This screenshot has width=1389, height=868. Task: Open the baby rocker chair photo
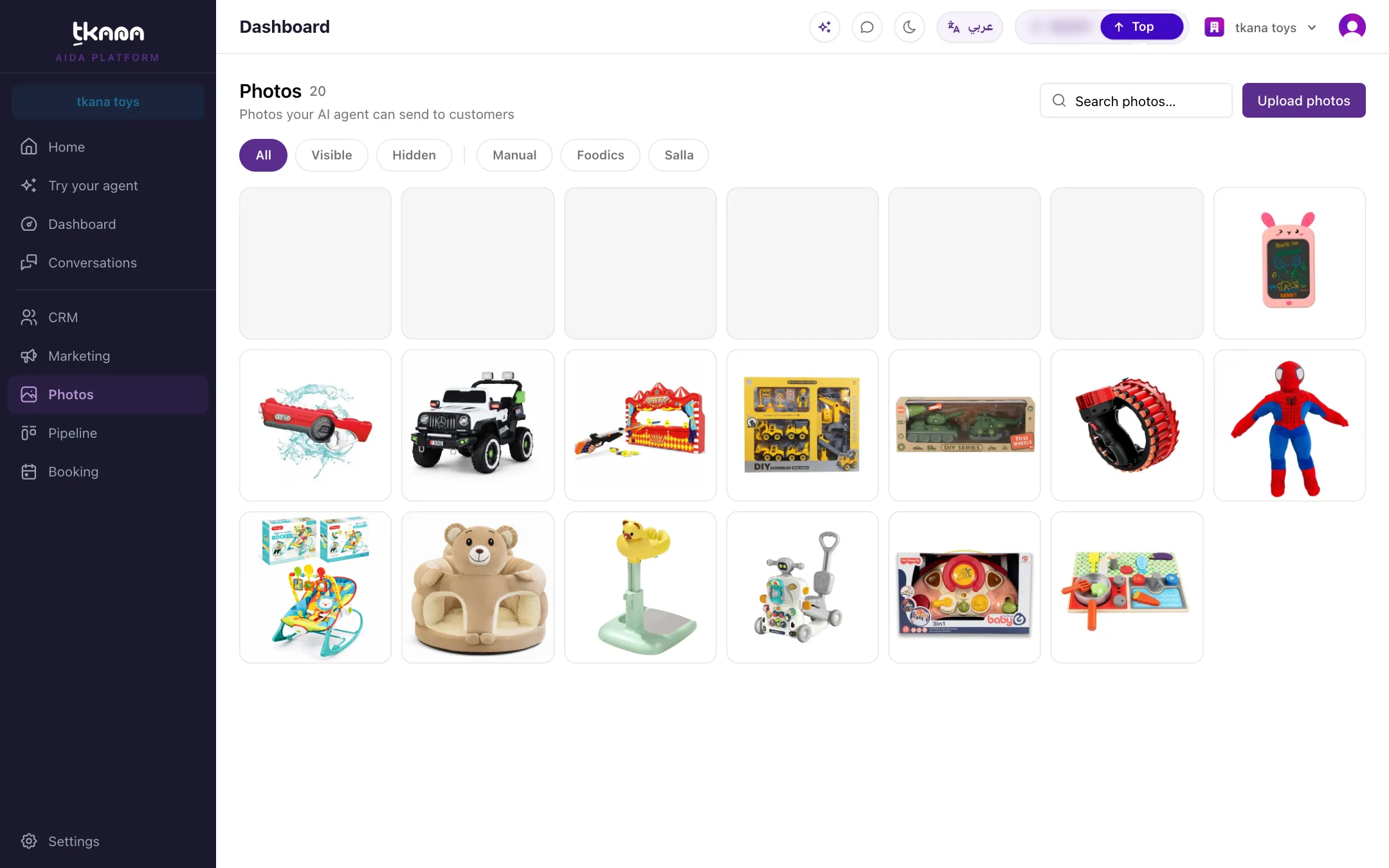click(315, 588)
